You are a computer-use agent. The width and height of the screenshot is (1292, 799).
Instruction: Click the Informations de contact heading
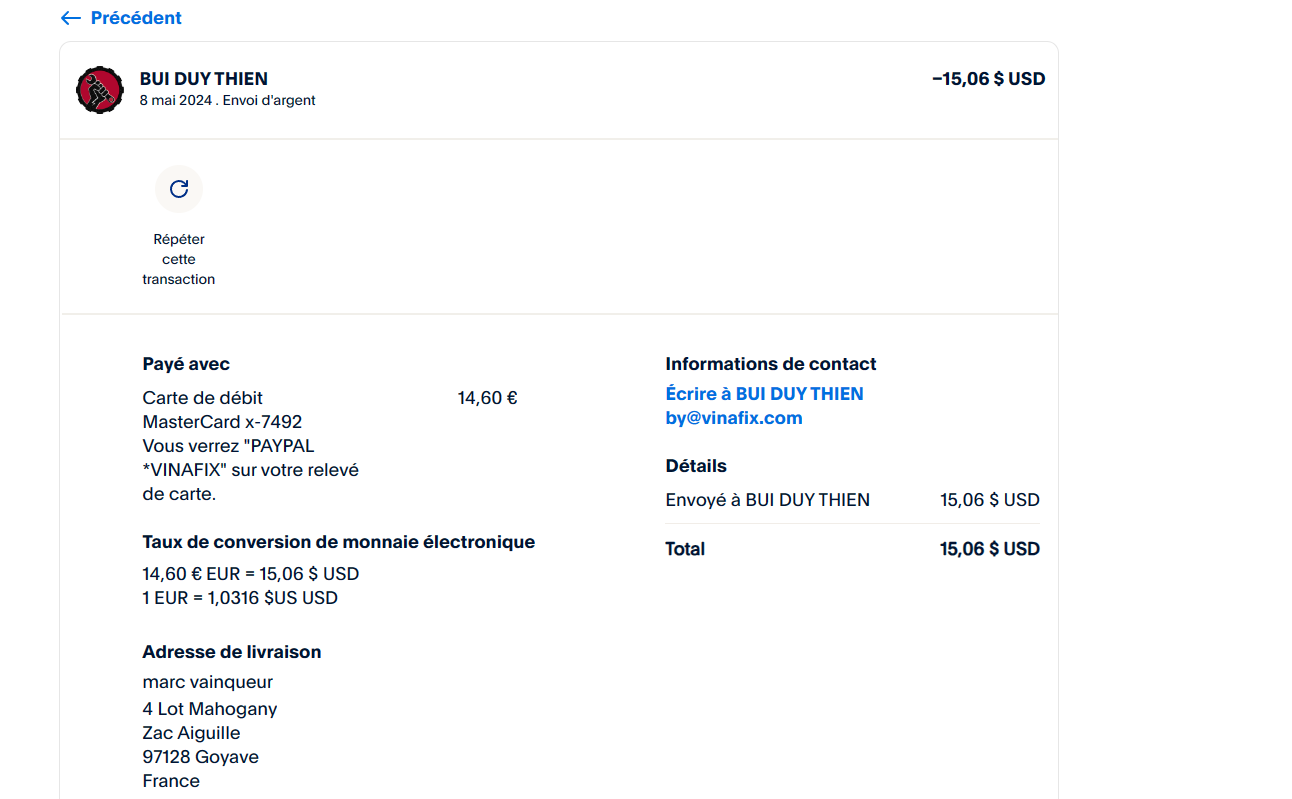point(770,363)
